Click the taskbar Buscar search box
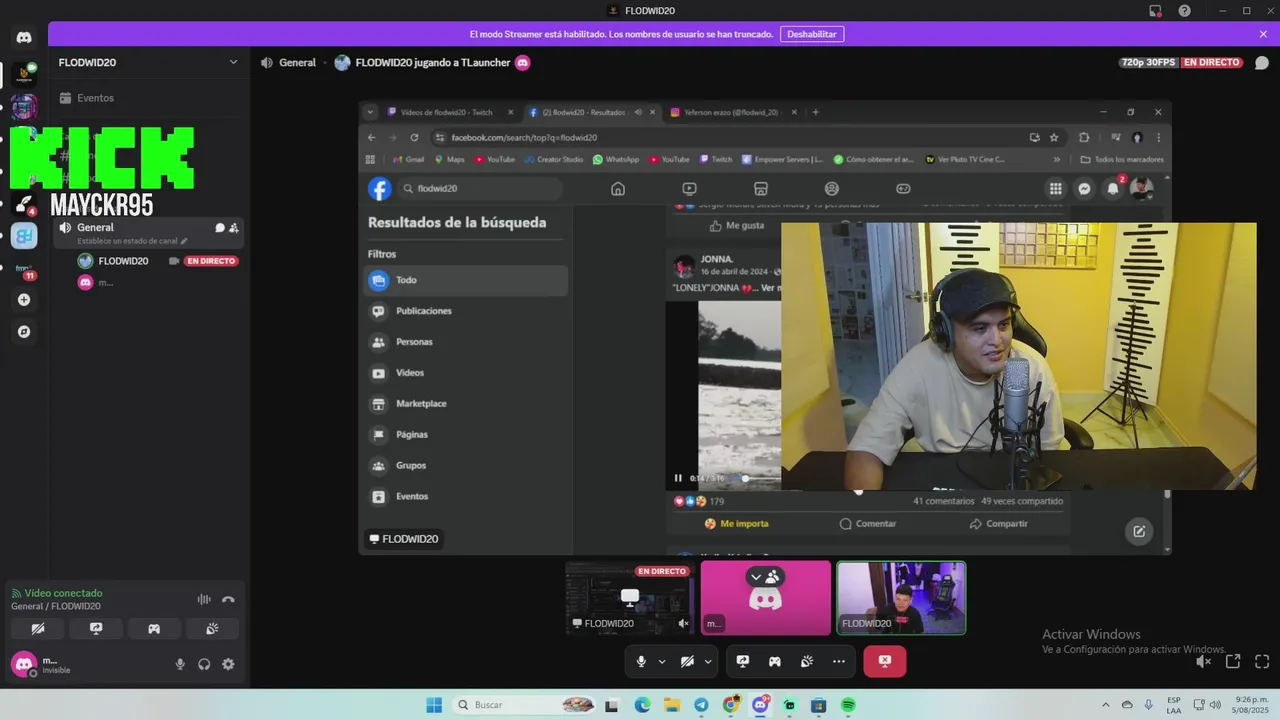This screenshot has height=720, width=1280. [x=524, y=705]
